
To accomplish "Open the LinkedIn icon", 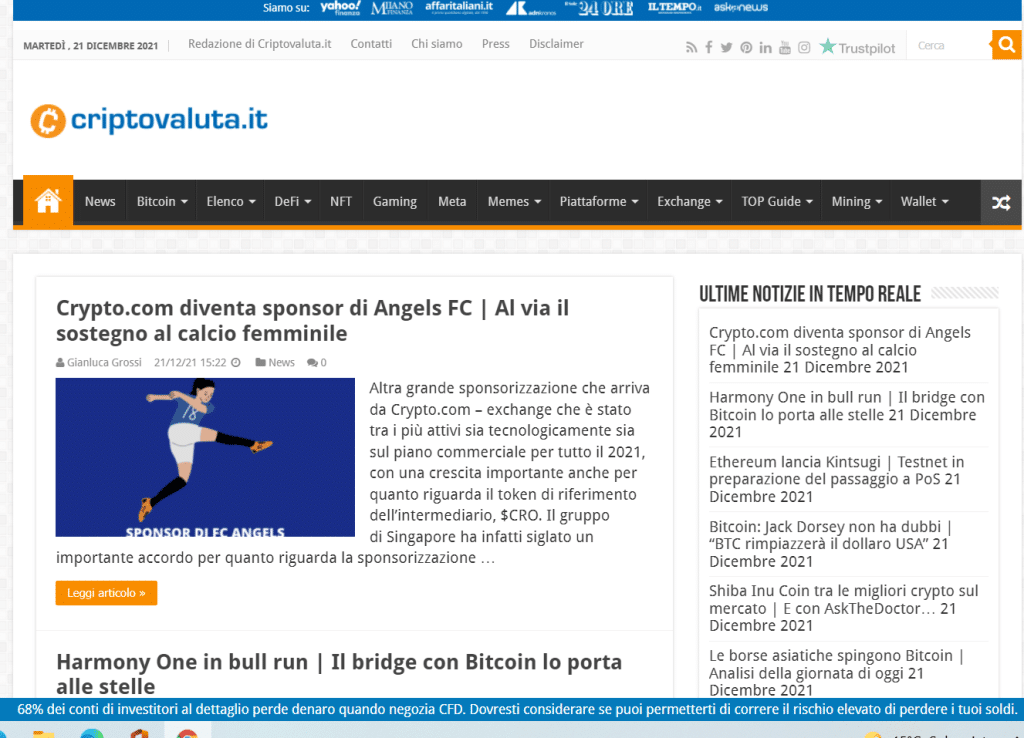I will coord(765,46).
